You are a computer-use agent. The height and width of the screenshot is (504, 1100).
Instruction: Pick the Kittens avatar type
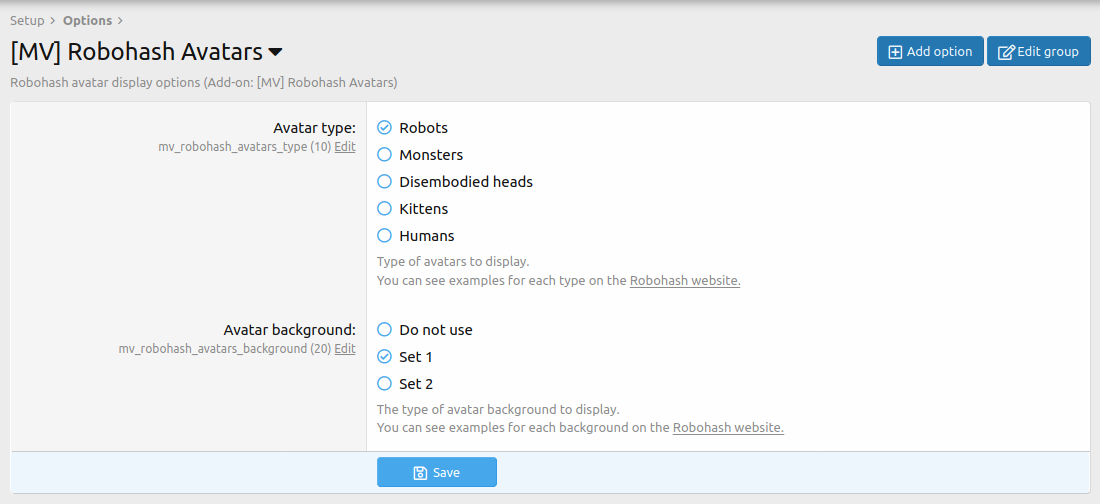coord(384,209)
